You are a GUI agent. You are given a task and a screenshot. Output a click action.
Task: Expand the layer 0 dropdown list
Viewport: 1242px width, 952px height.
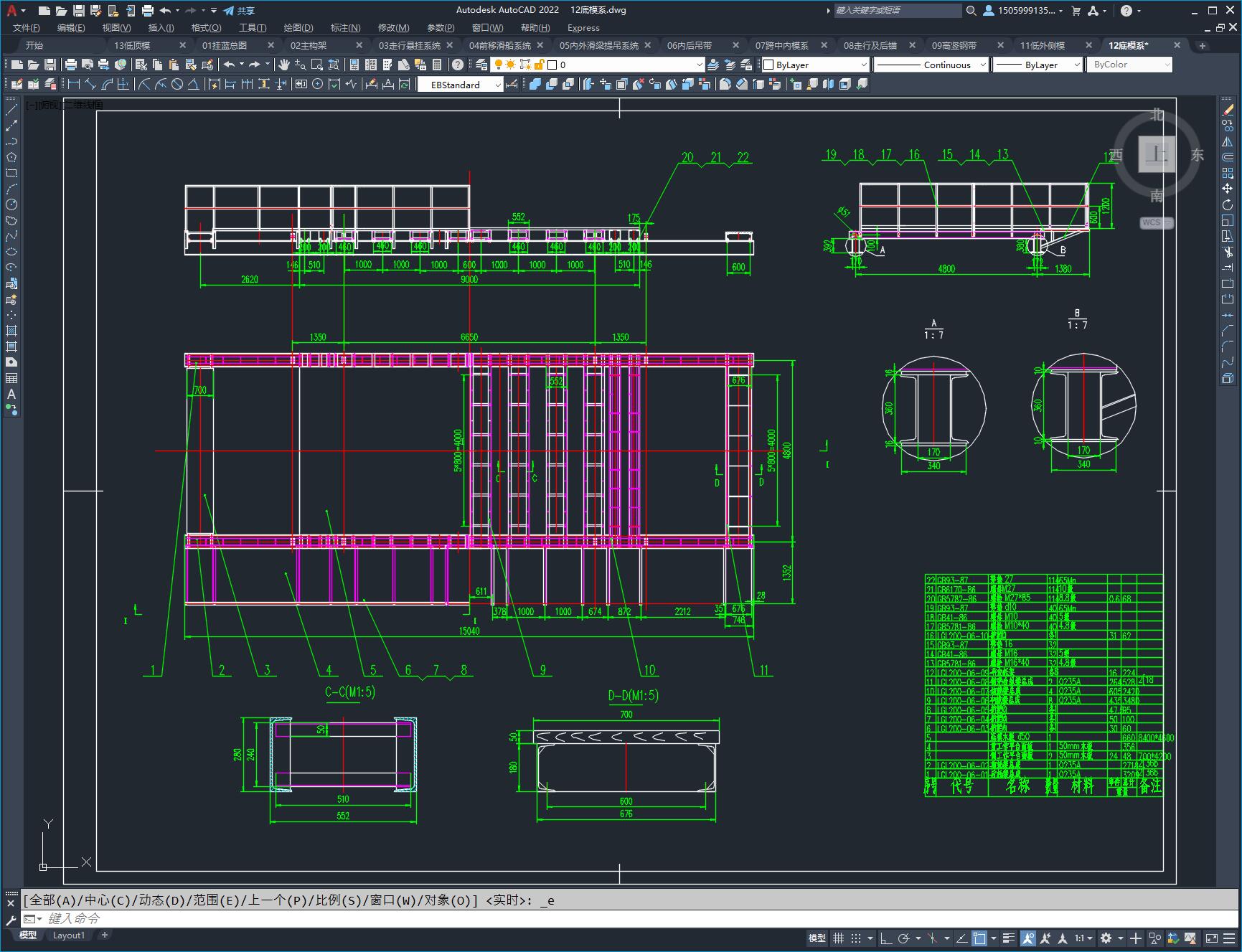click(x=699, y=65)
